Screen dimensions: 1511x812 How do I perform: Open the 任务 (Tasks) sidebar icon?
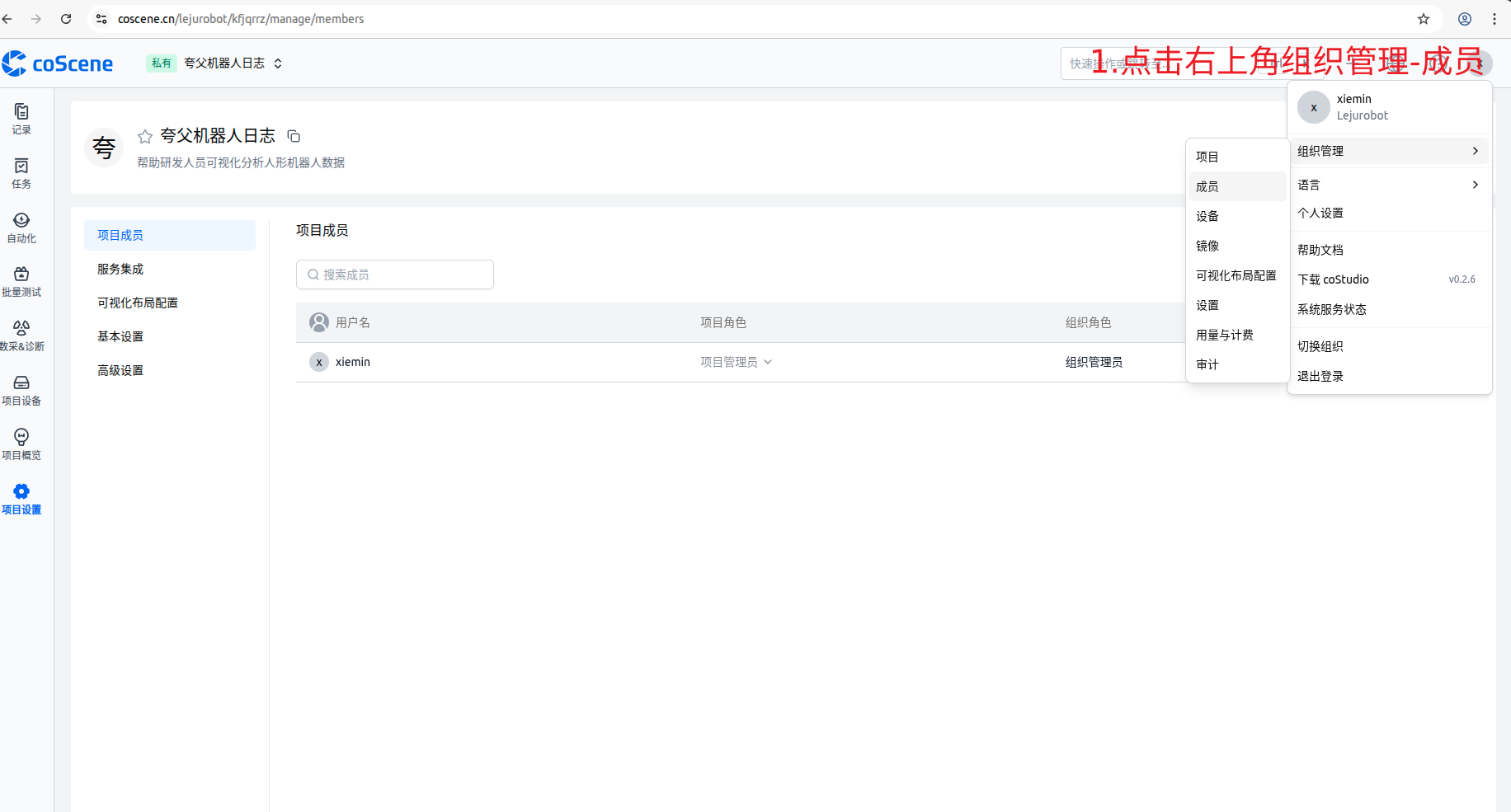[x=21, y=172]
